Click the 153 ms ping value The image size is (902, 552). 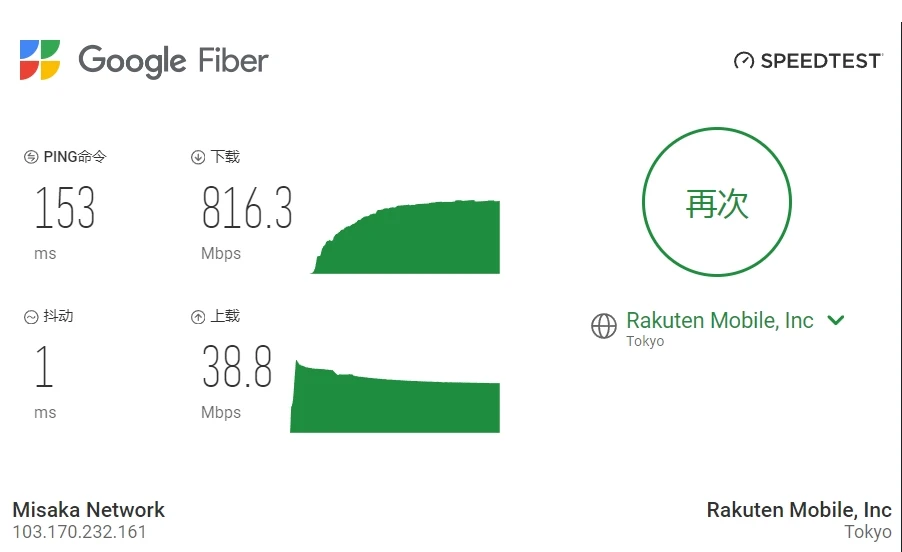point(65,208)
